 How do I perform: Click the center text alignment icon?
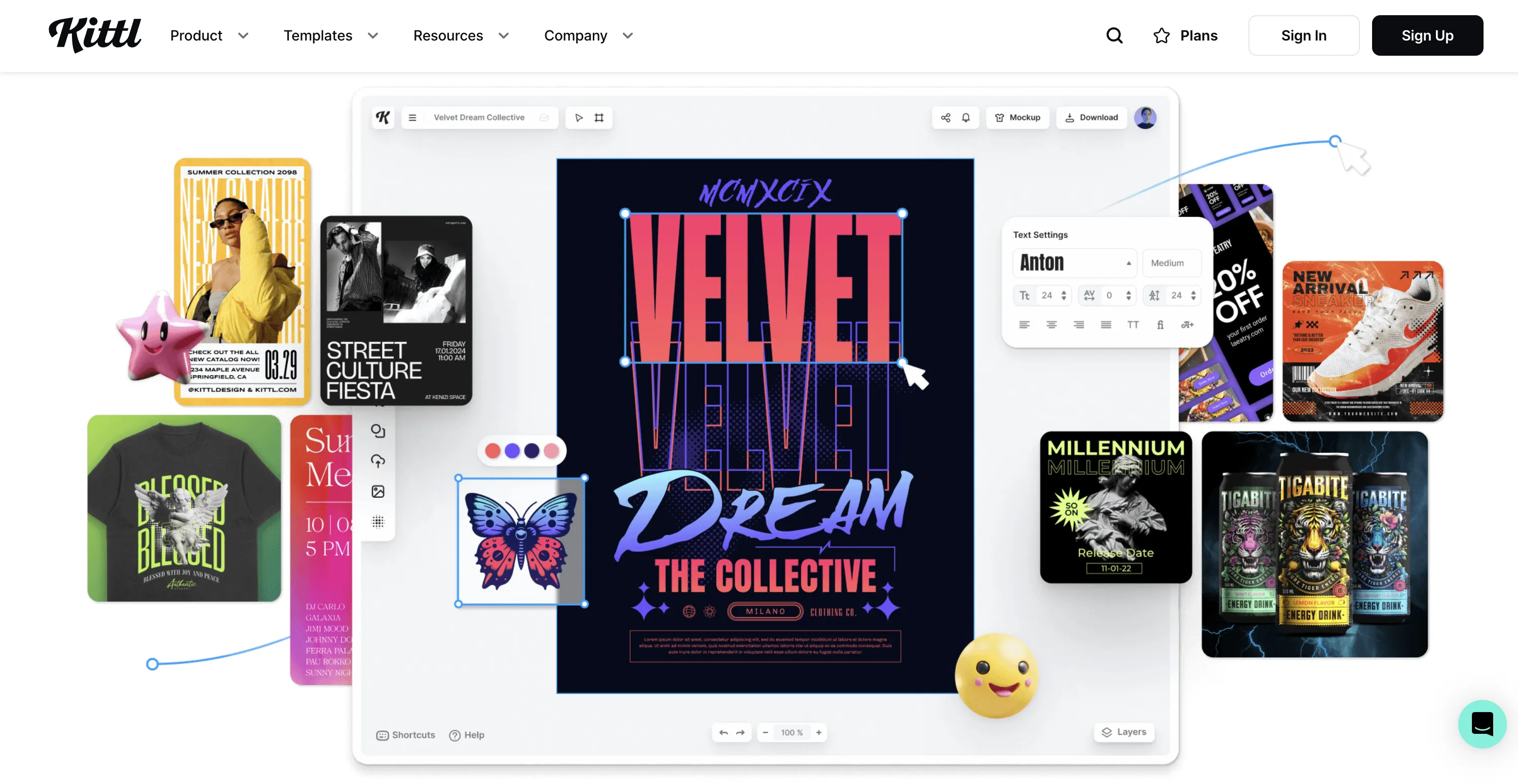[x=1051, y=325]
